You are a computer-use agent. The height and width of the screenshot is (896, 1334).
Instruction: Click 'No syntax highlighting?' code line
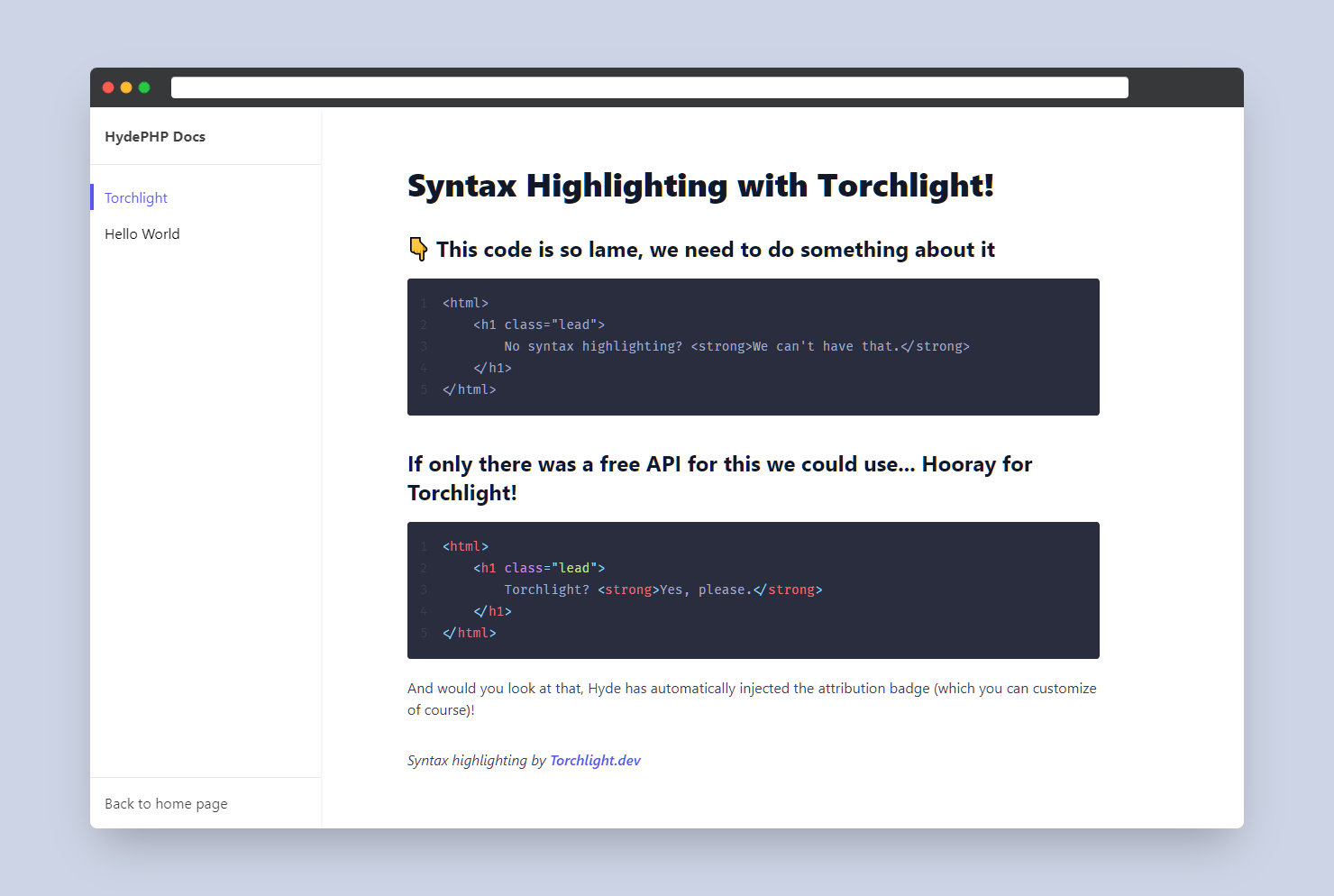click(x=736, y=346)
